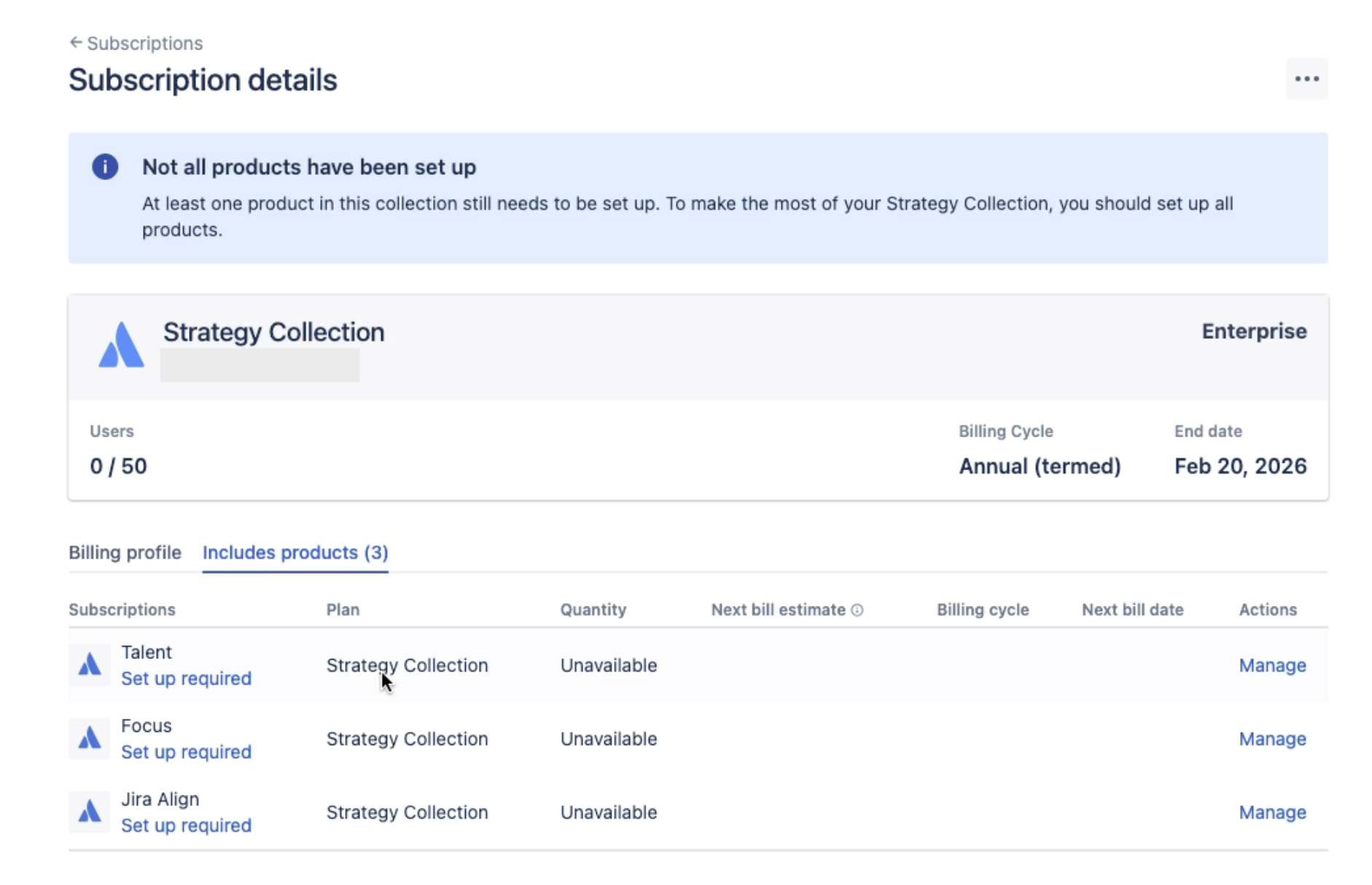Open Set up required for Talent
The image size is (1372, 885).
pos(187,678)
